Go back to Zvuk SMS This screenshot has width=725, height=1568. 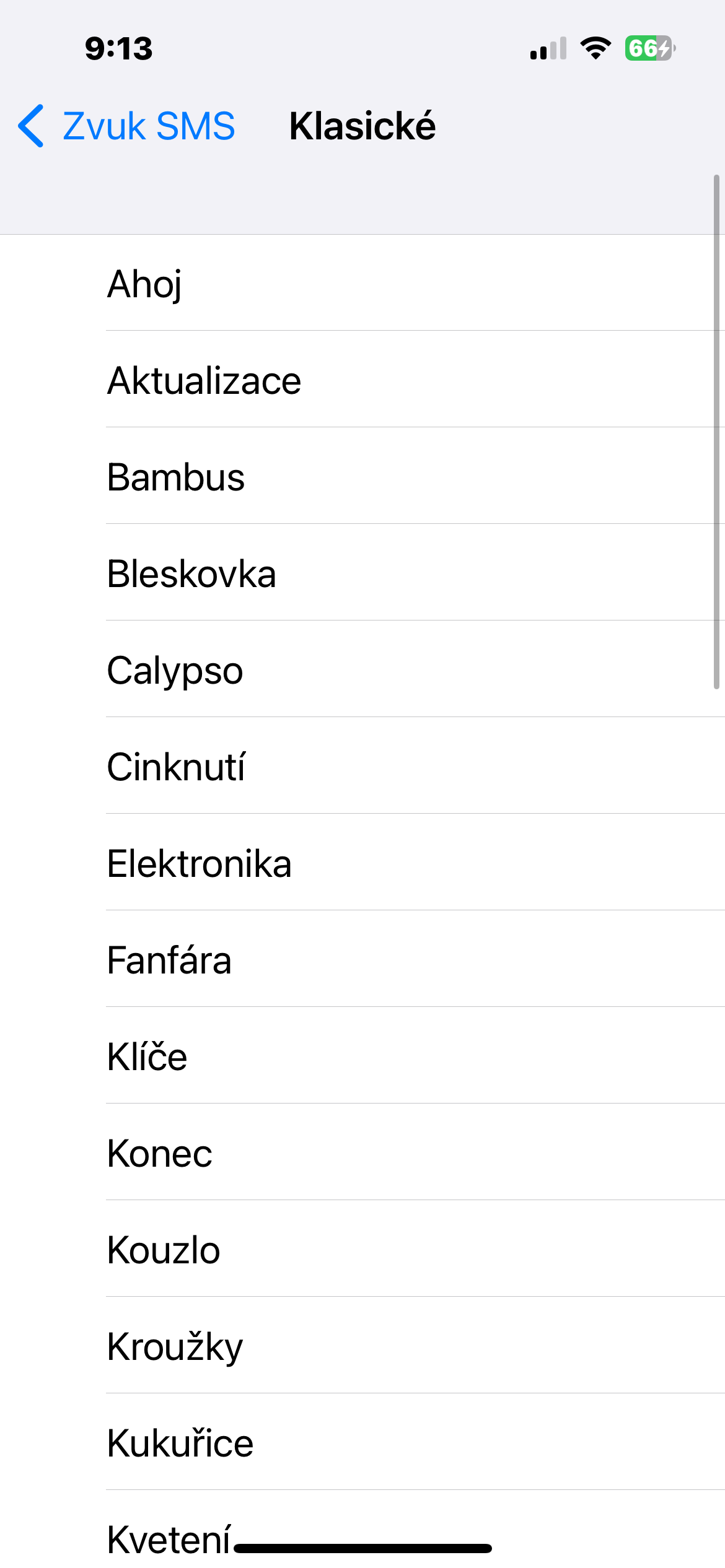pos(149,126)
